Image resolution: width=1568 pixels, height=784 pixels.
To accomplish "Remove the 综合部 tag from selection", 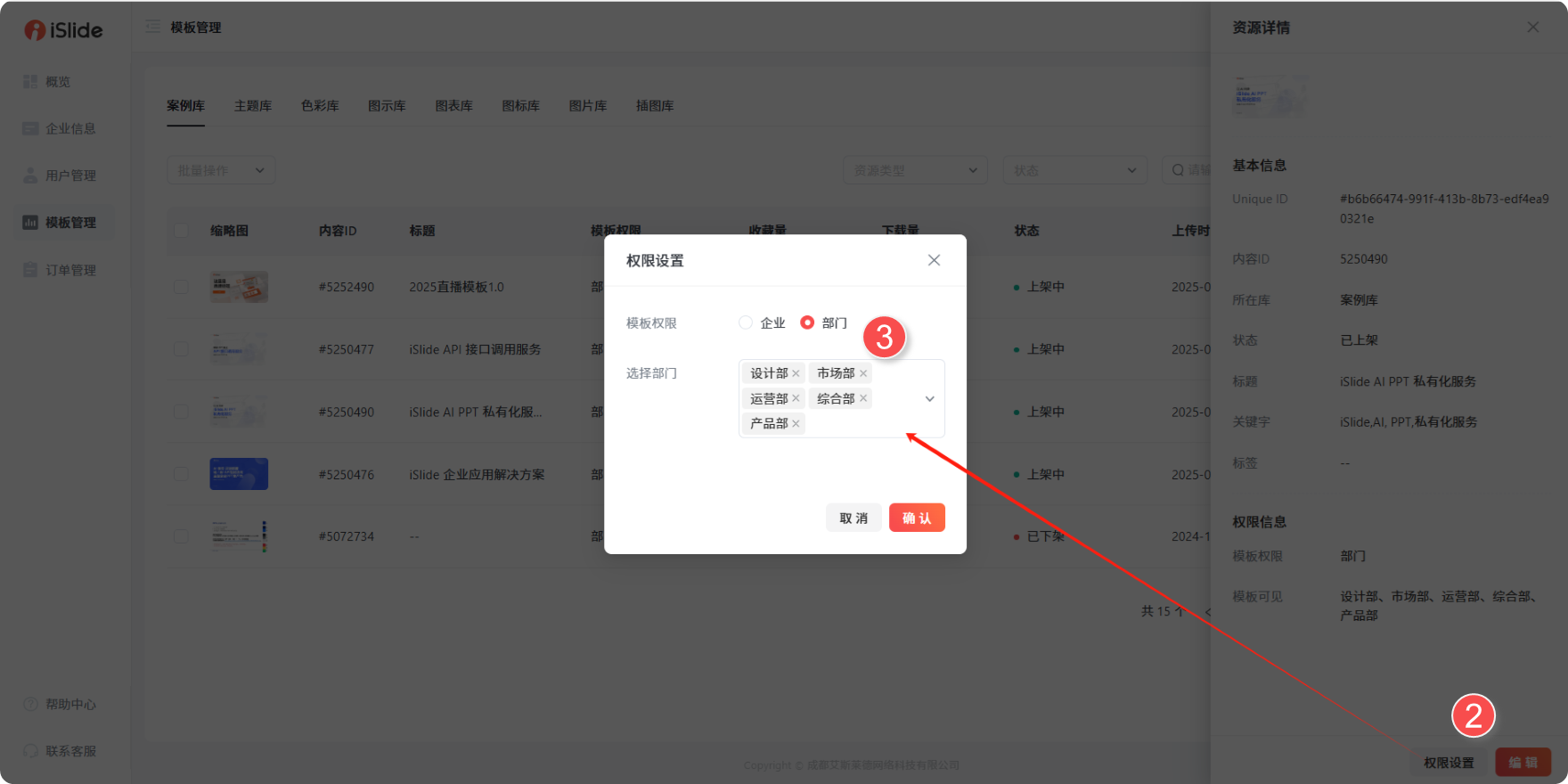I will pyautogui.click(x=863, y=398).
